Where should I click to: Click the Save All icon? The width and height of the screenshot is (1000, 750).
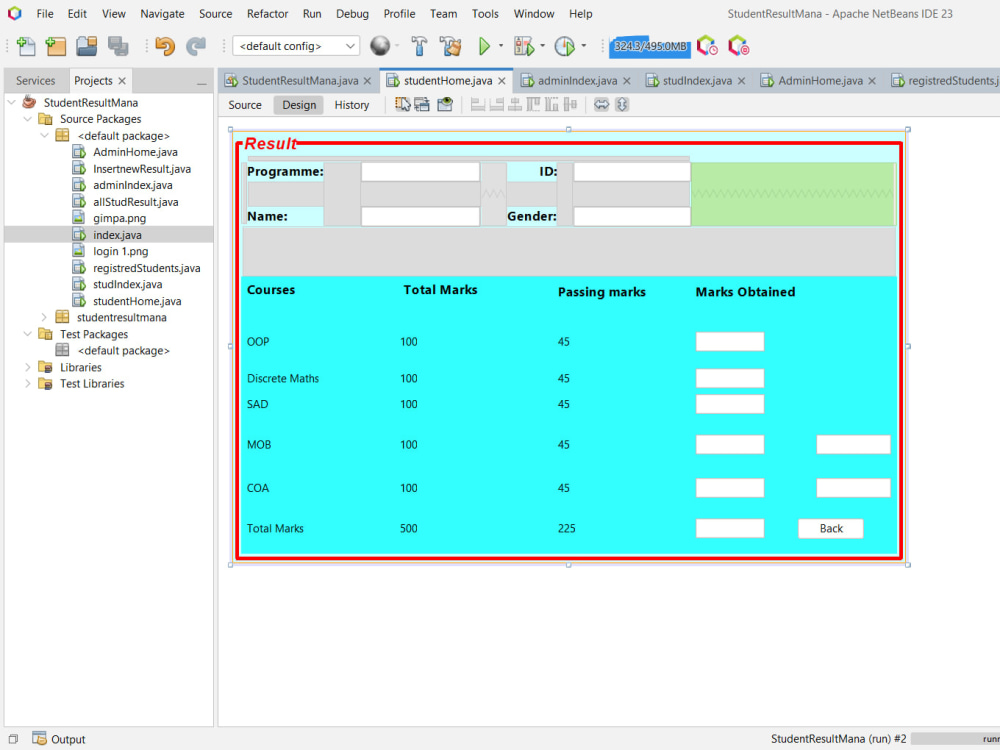[118, 46]
